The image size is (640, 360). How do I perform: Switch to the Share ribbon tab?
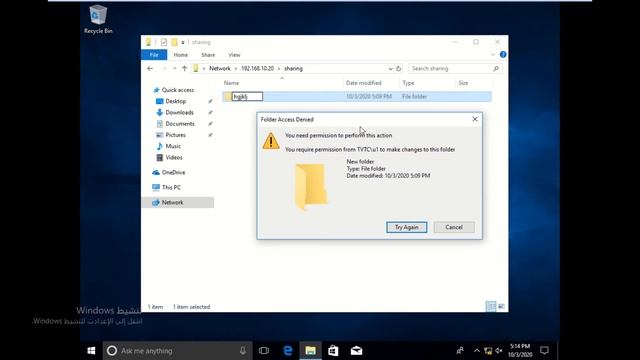[x=208, y=55]
